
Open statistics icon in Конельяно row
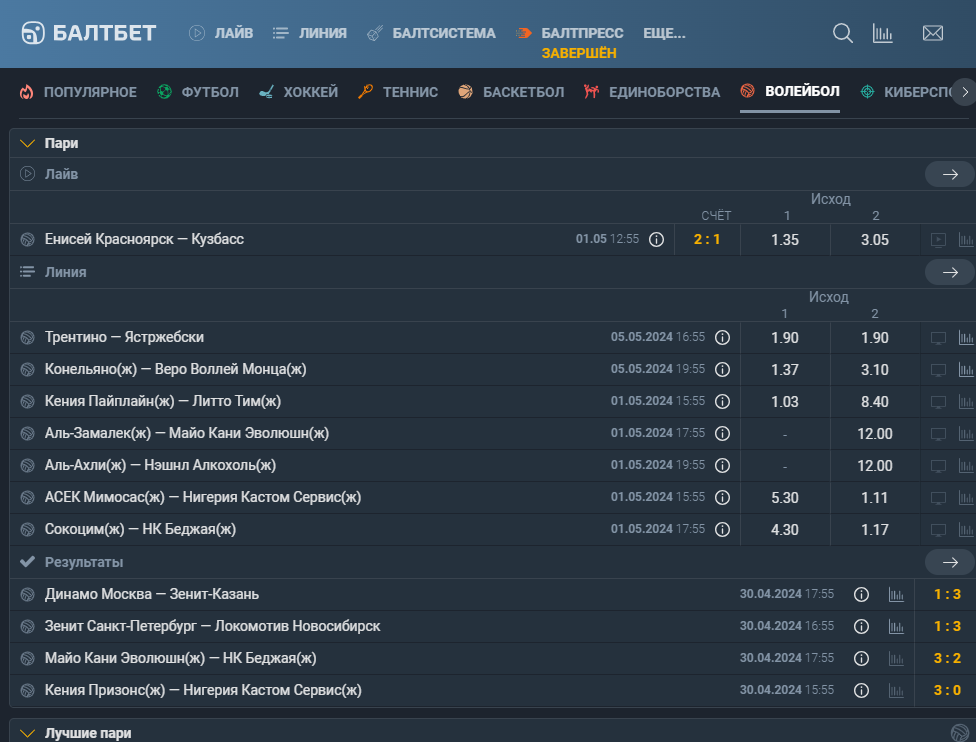pyautogui.click(x=967, y=370)
